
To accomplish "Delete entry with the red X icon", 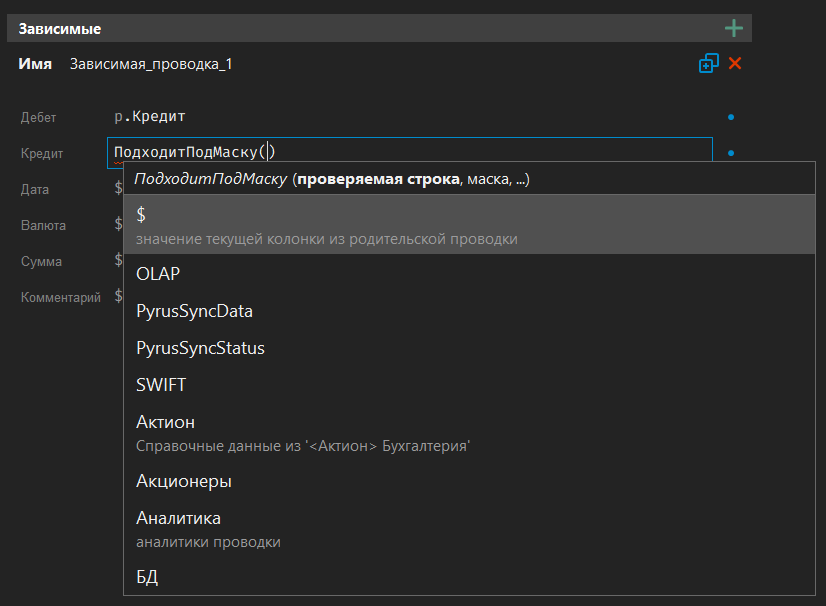I will (735, 64).
